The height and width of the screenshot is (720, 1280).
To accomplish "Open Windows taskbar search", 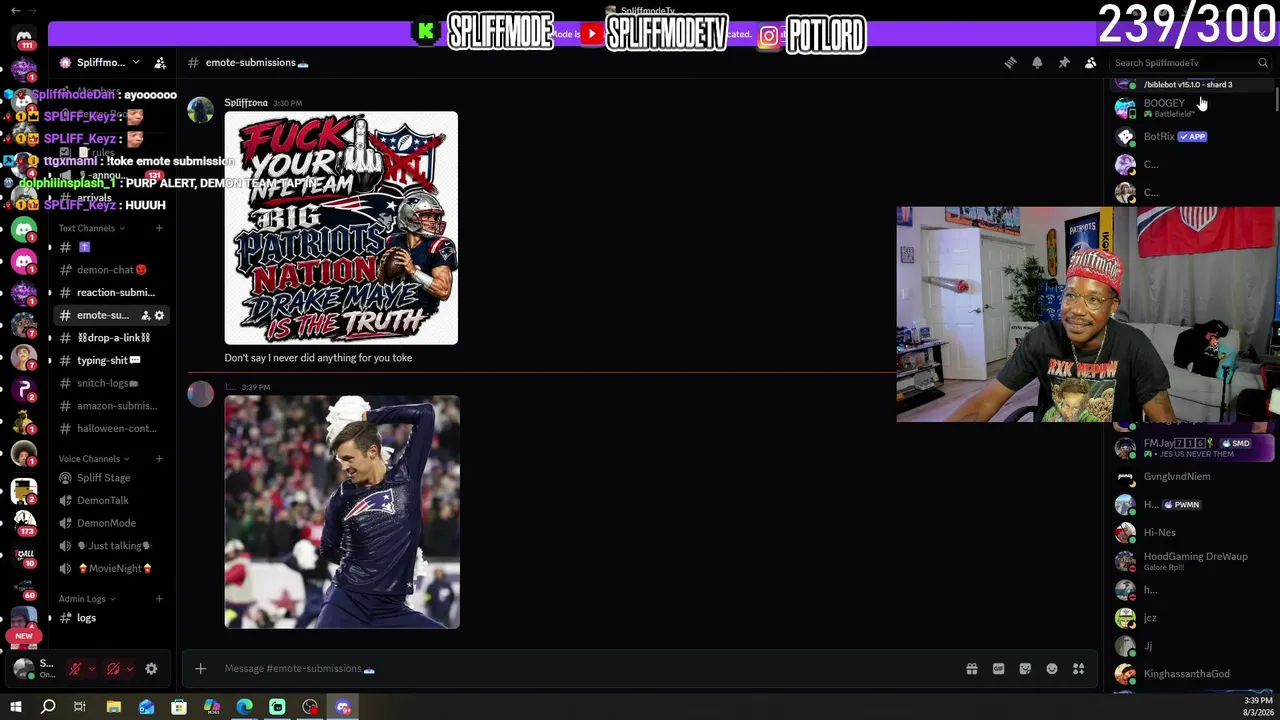I will (48, 708).
